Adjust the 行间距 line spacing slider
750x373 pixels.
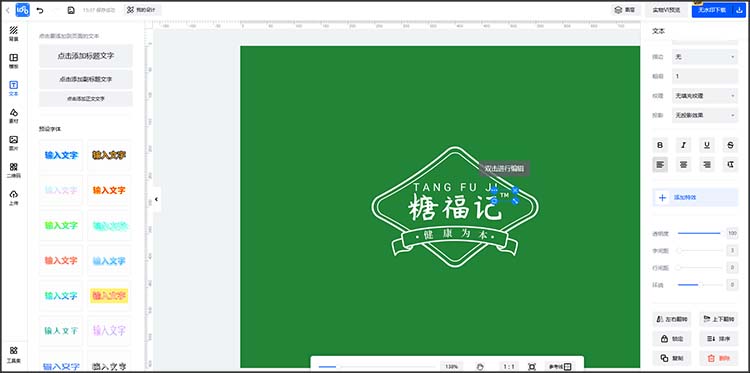click(x=699, y=268)
